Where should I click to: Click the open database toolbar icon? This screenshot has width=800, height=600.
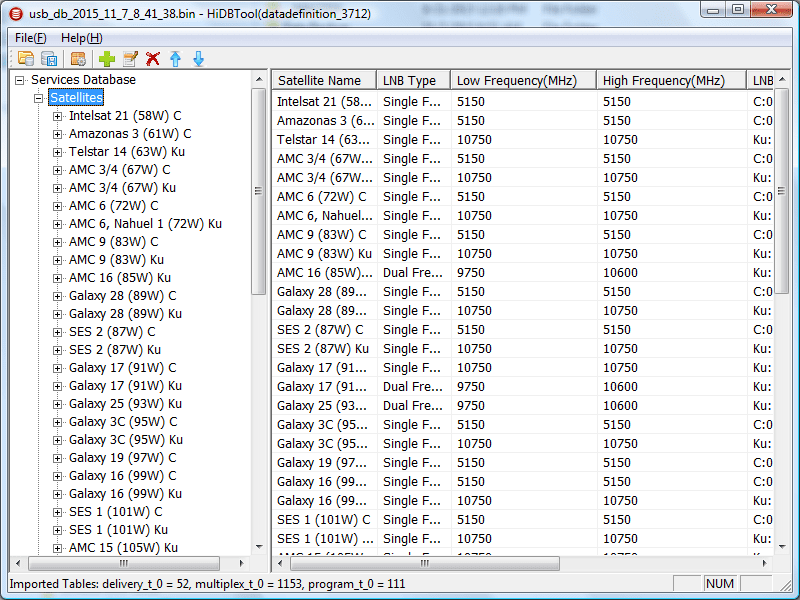click(x=25, y=59)
